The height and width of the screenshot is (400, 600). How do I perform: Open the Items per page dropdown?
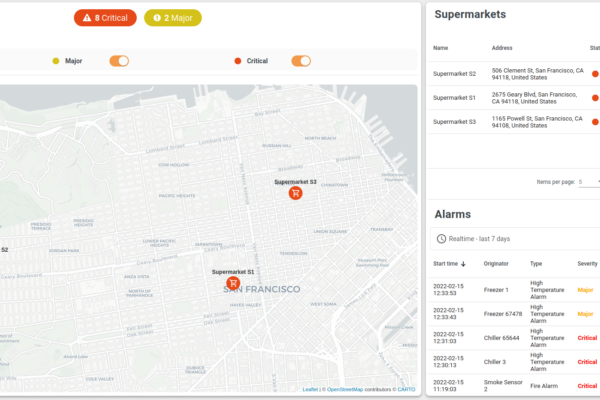click(x=588, y=182)
